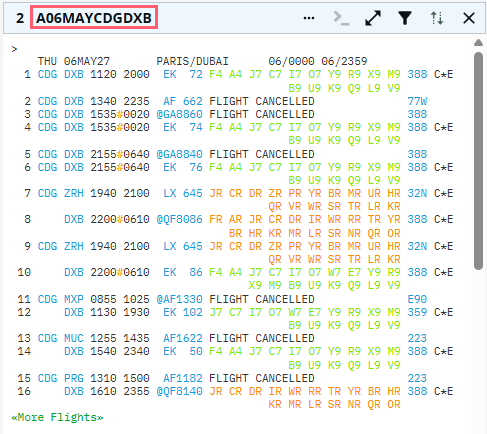This screenshot has height=434, width=487.
Task: Expand the panel with diagonal arrows icon
Action: coord(373,18)
